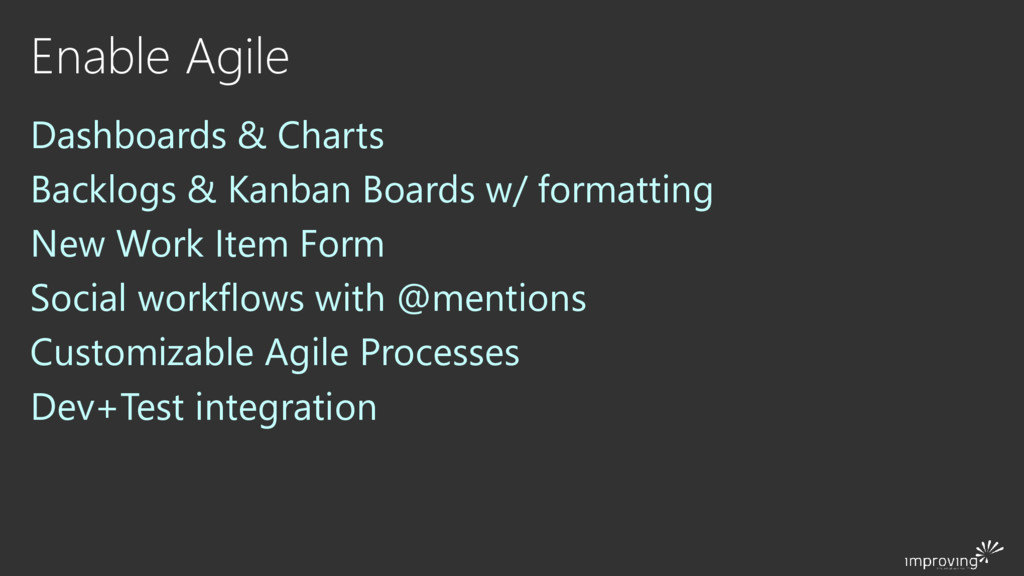This screenshot has width=1024, height=576.
Task: Click the word "integration" in last bullet
Action: (x=286, y=407)
